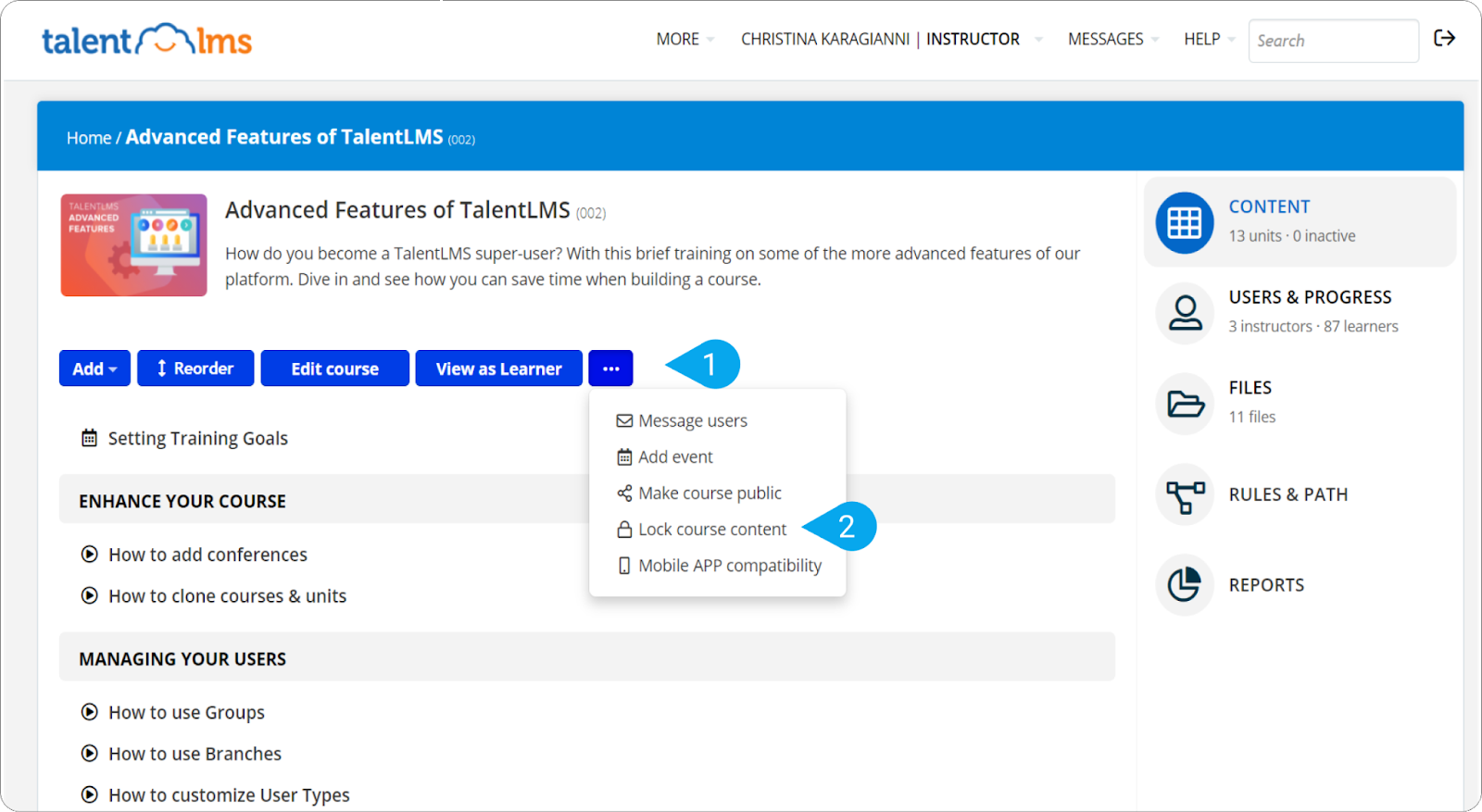1482x812 pixels.
Task: Select Message users from the menu
Action: tap(683, 420)
